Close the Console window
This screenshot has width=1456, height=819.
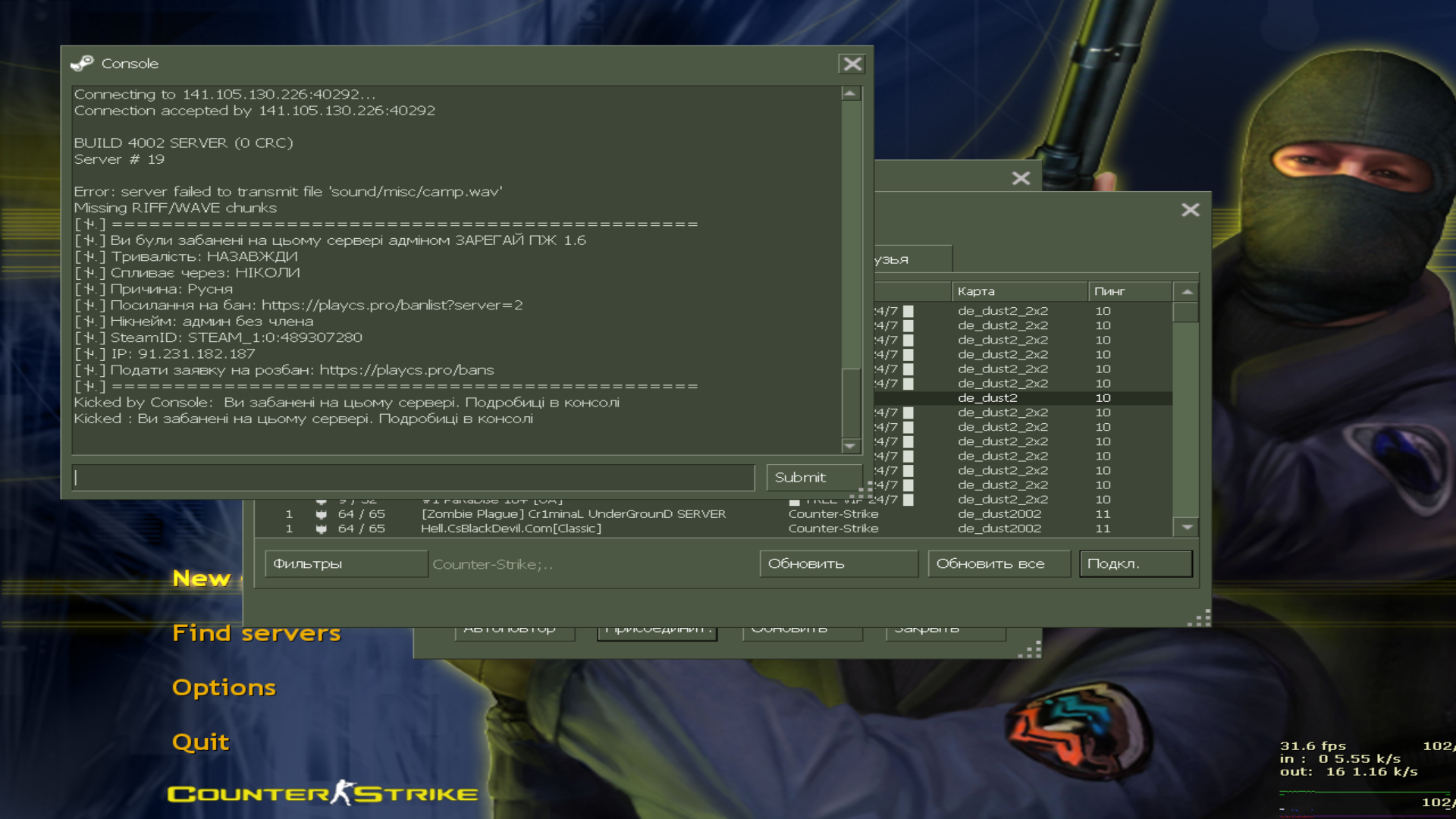[x=852, y=64]
